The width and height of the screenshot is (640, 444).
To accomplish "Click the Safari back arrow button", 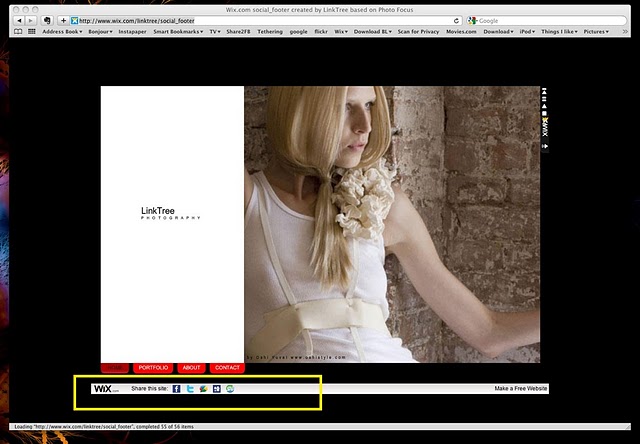I will (x=18, y=20).
